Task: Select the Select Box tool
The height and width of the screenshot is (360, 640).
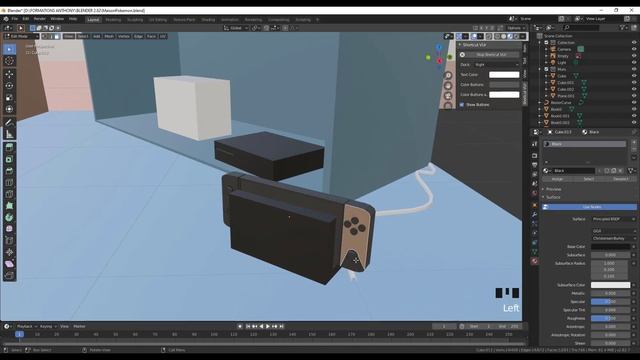Action: click(x=9, y=49)
